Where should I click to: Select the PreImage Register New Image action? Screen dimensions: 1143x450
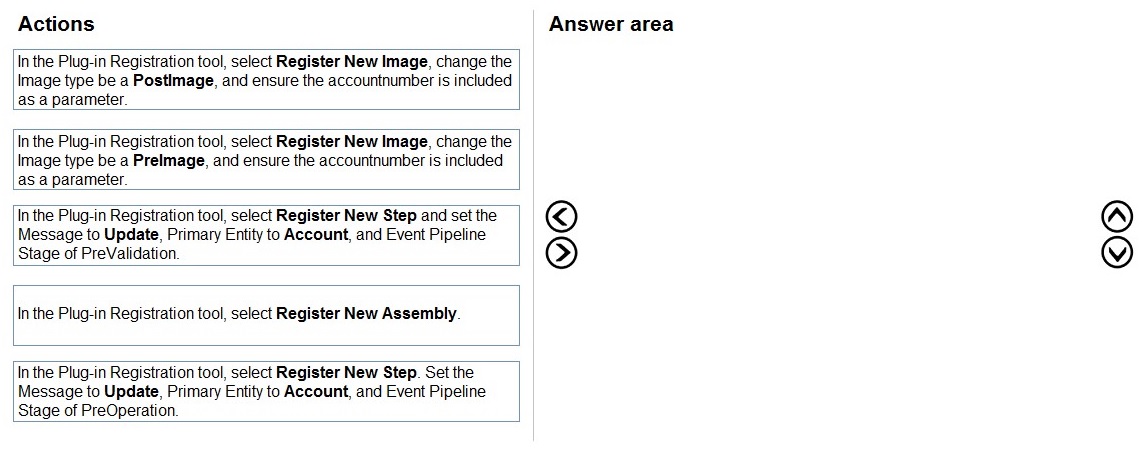click(x=267, y=160)
